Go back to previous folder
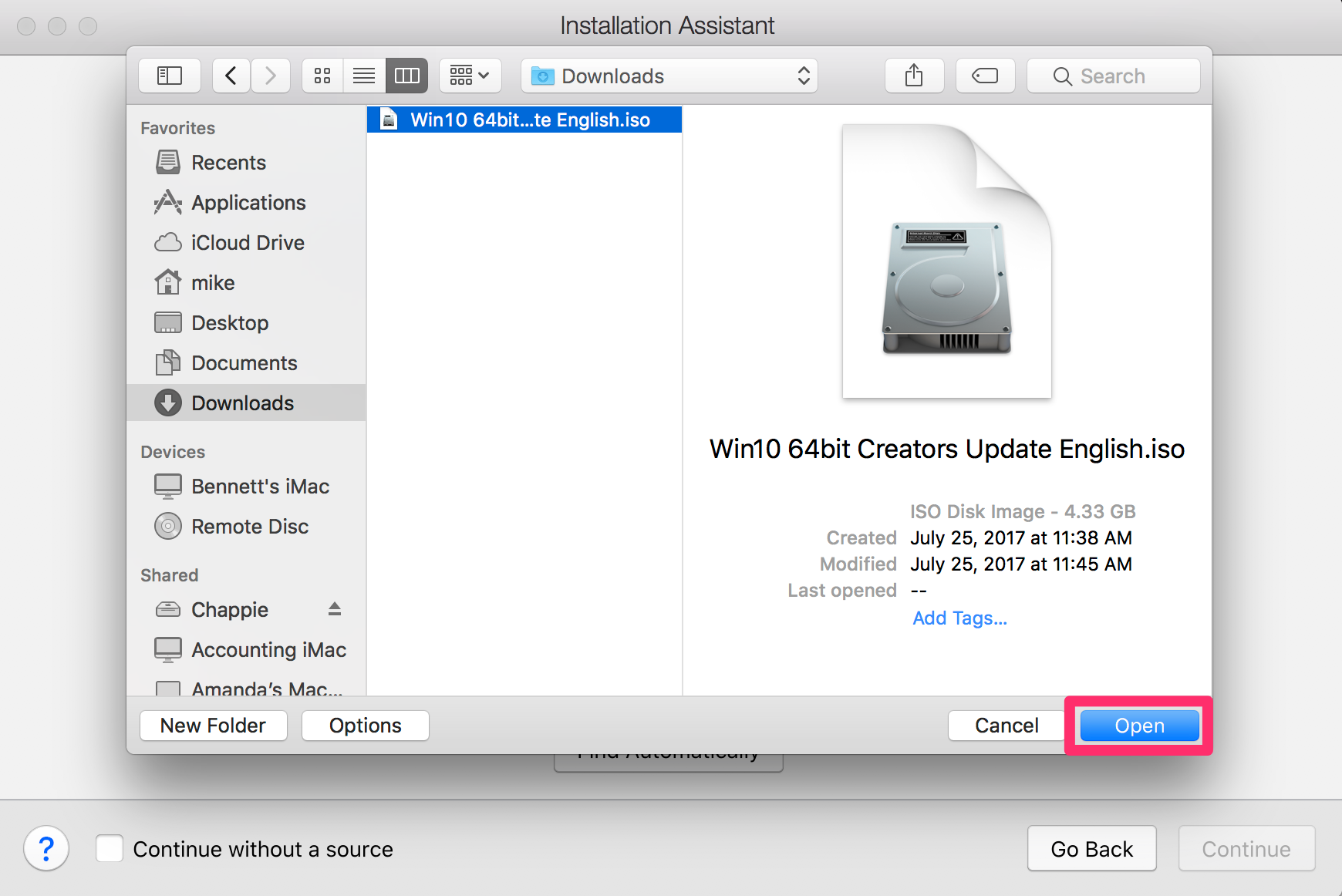 (x=231, y=76)
